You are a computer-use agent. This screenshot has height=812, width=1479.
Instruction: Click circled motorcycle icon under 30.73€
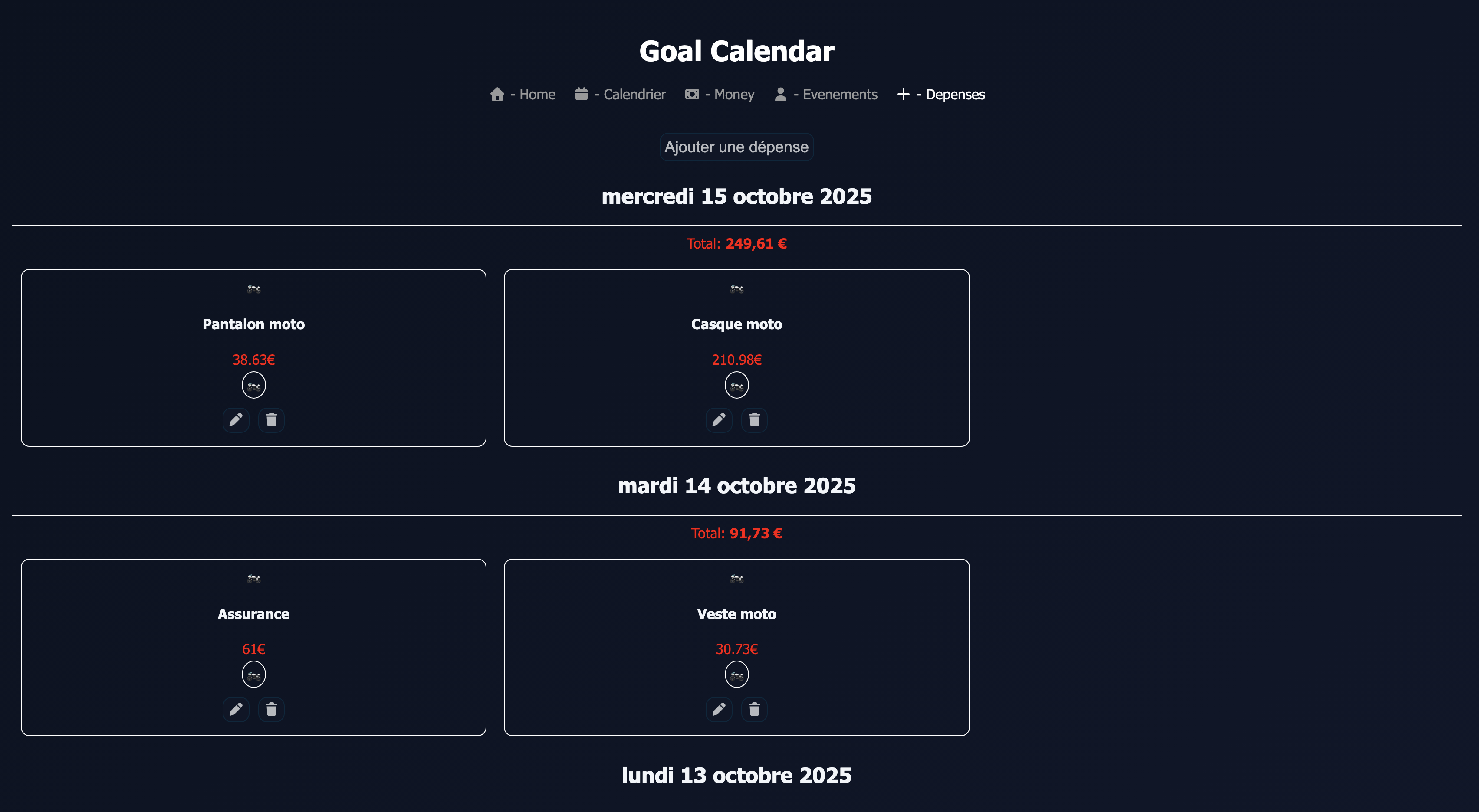[x=736, y=674]
